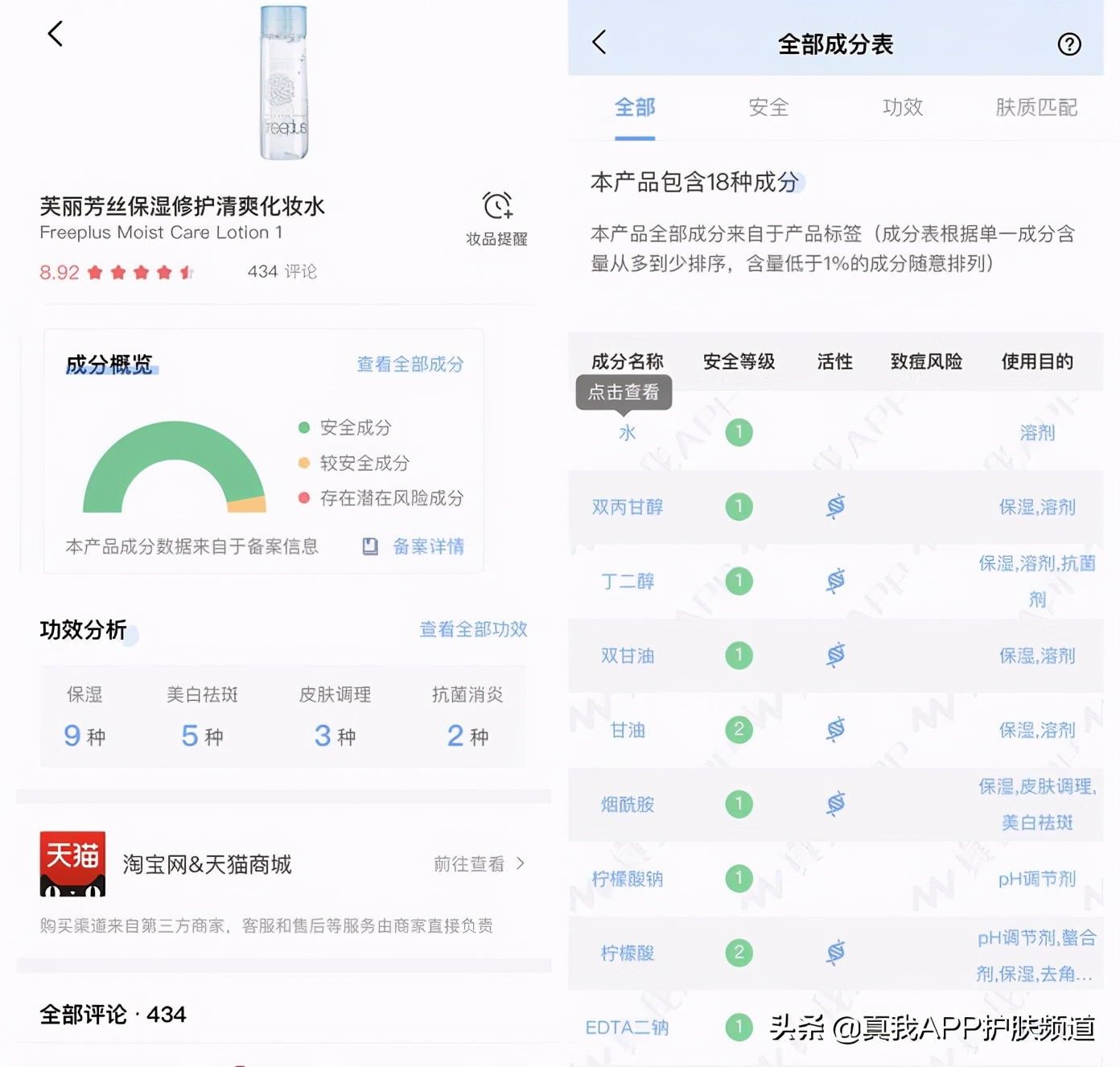
Task: Expand full ingredients with 查看全部成分
Action: tap(409, 364)
